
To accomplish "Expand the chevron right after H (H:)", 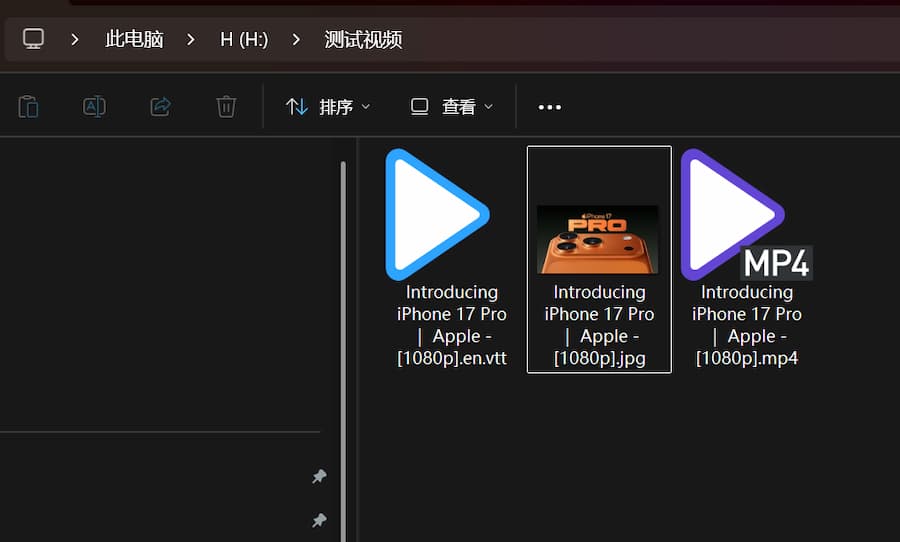I will point(296,40).
